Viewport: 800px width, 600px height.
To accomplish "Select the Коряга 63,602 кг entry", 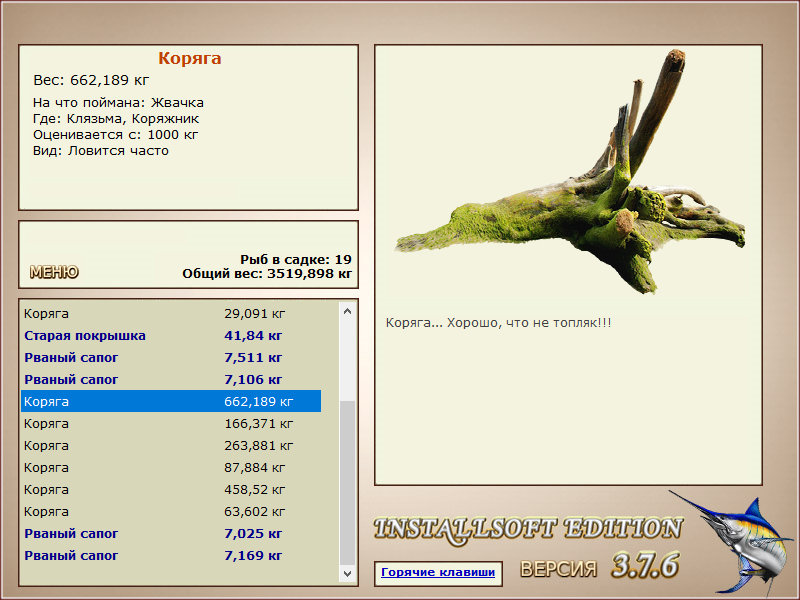I will (x=171, y=511).
